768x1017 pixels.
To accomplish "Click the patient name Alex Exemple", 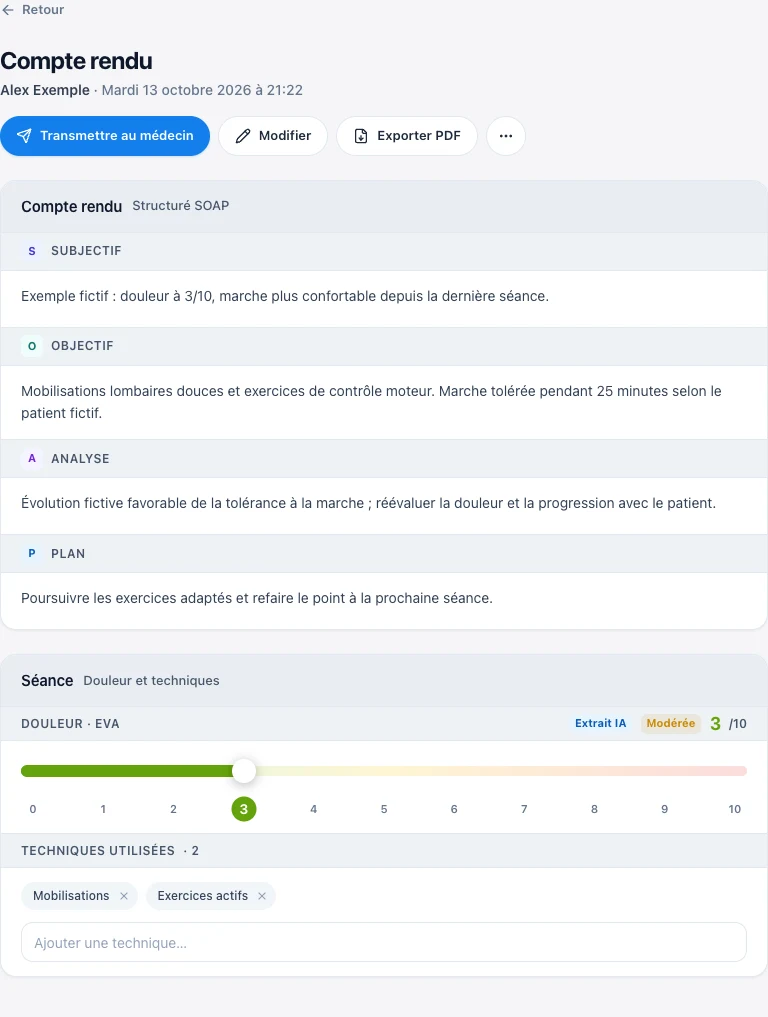I will [x=45, y=90].
